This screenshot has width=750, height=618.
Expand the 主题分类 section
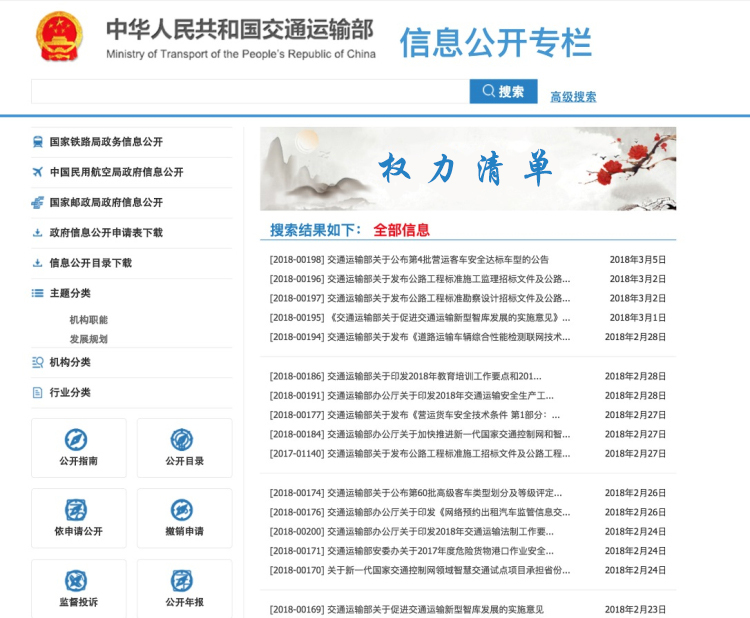[x=70, y=293]
